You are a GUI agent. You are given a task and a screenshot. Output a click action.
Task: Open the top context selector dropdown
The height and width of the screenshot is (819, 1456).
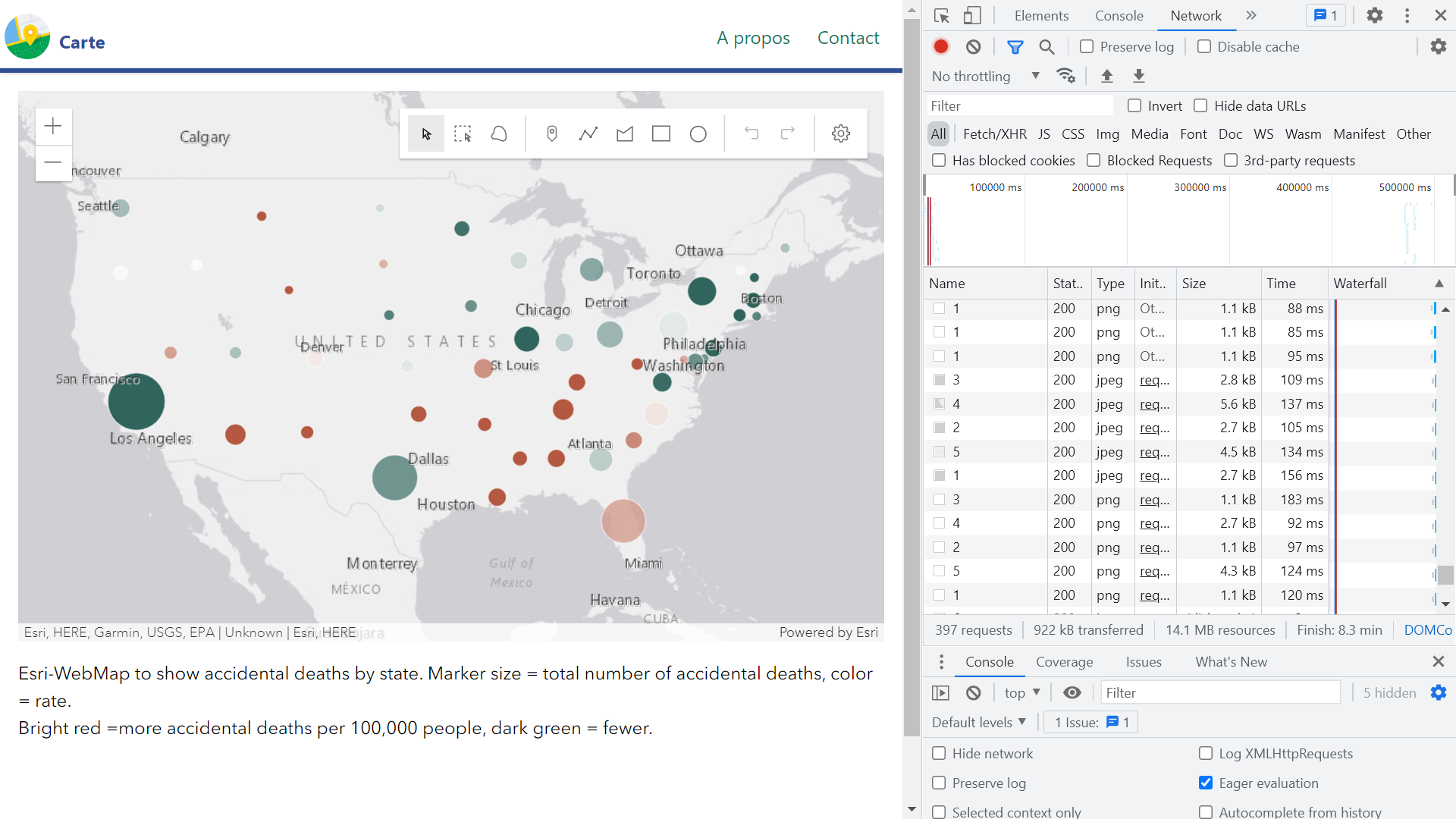click(x=1021, y=692)
